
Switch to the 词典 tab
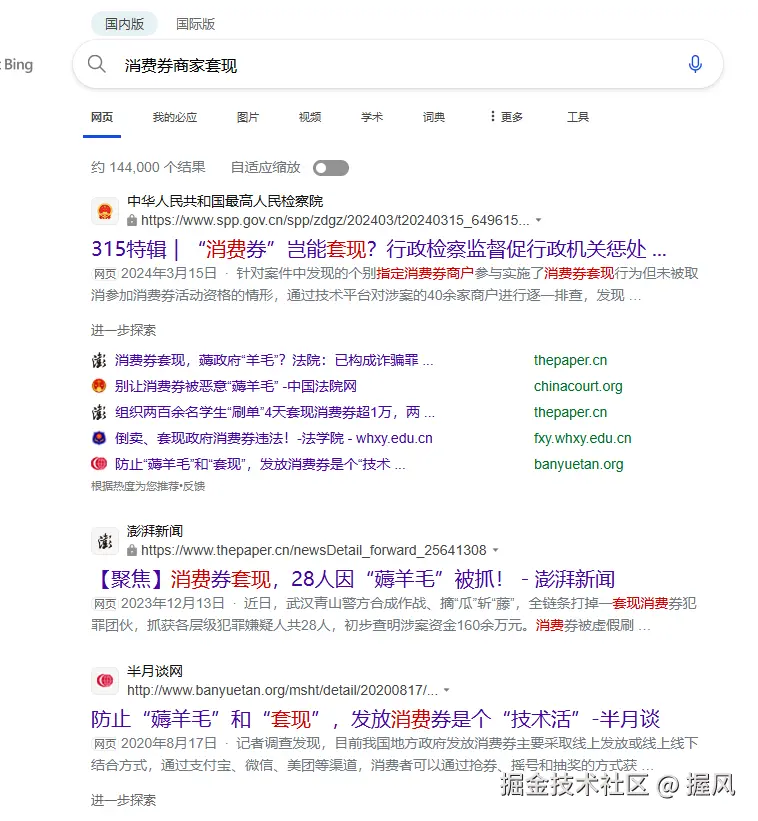[x=434, y=117]
